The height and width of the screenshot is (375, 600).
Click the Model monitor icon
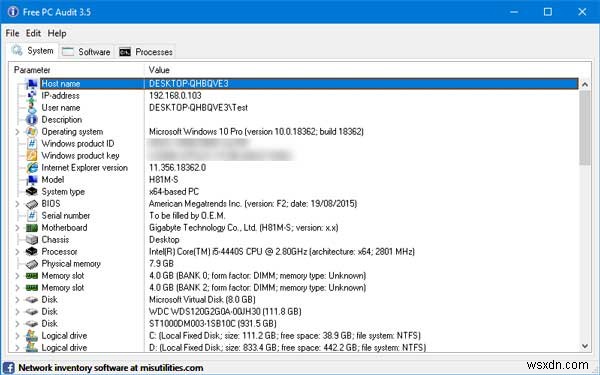pos(32,179)
